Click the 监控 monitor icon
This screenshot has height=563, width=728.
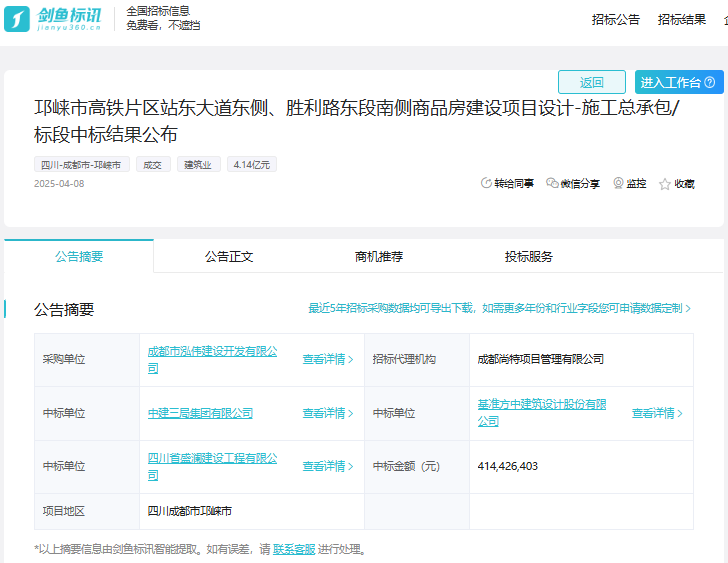tap(618, 183)
